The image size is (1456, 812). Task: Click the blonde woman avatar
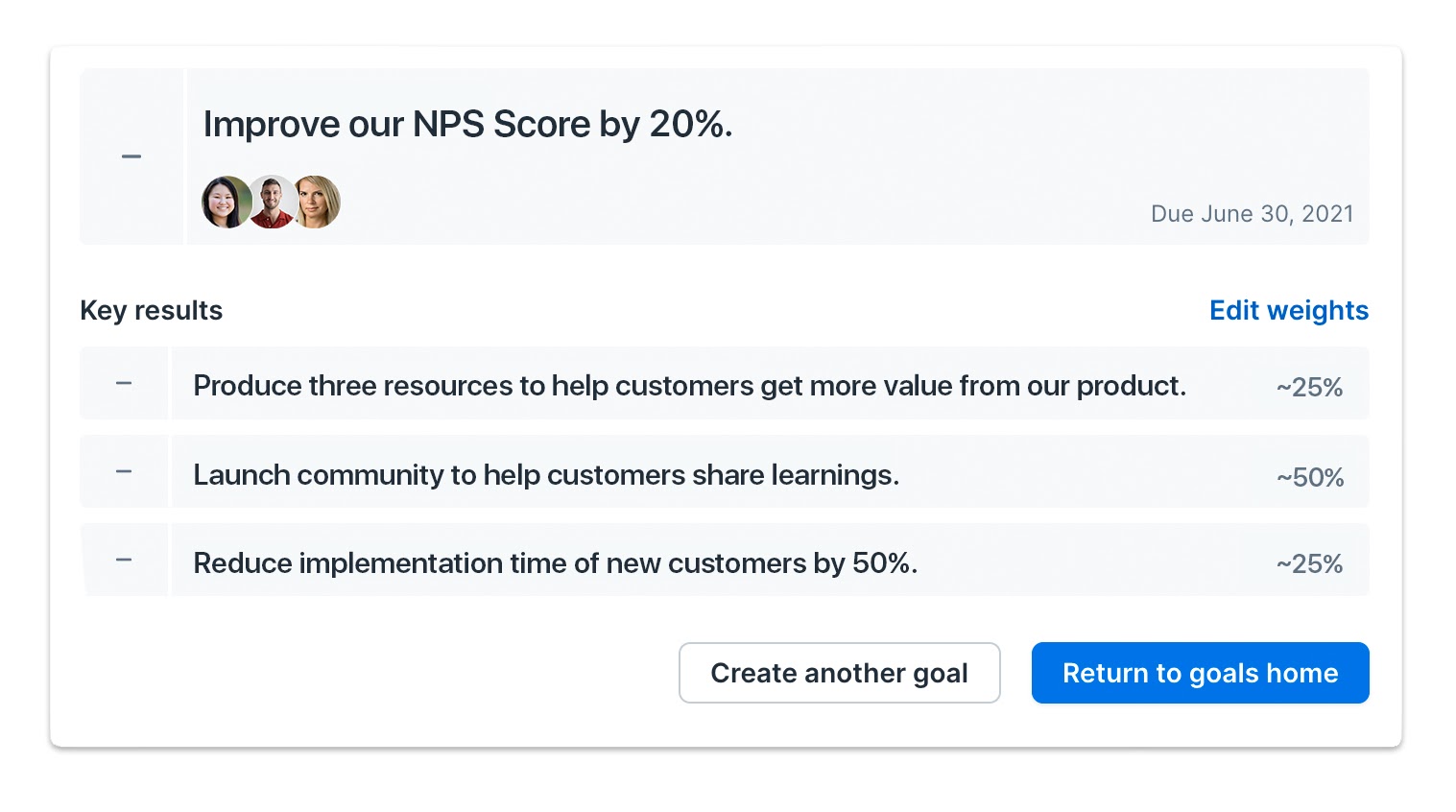(x=317, y=202)
